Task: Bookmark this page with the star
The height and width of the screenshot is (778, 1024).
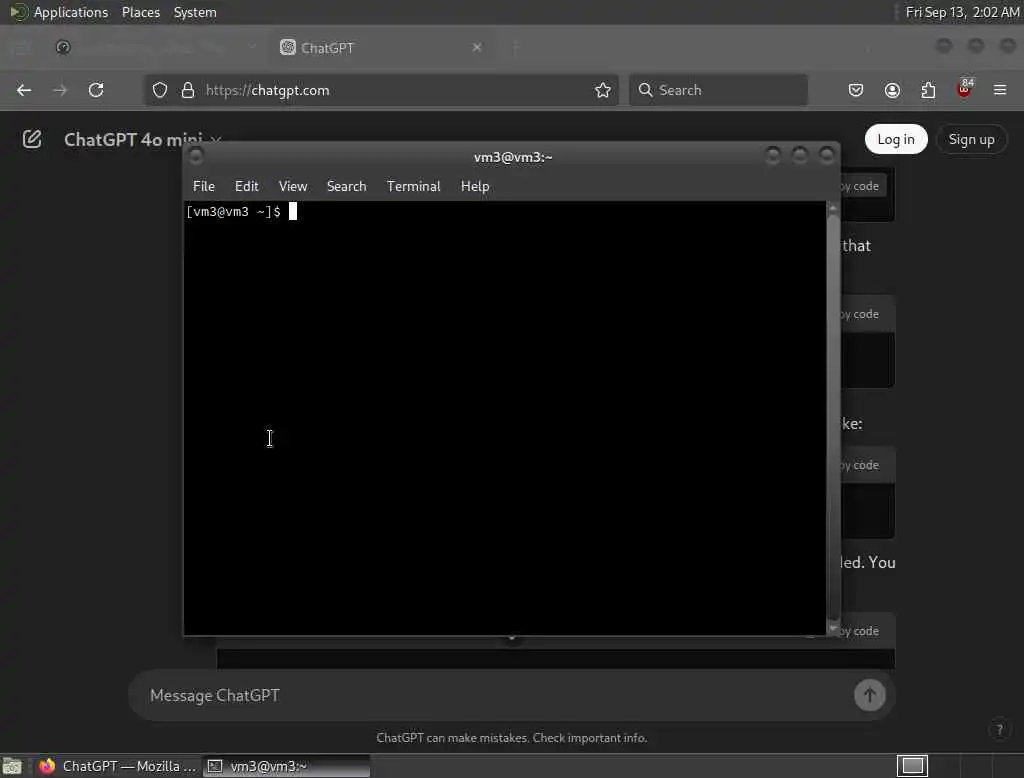Action: coord(603,90)
